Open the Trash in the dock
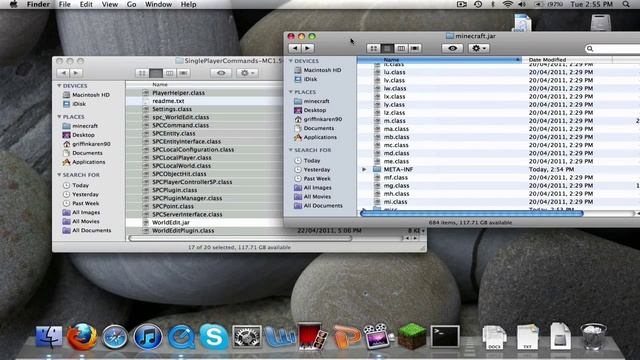 (593, 337)
